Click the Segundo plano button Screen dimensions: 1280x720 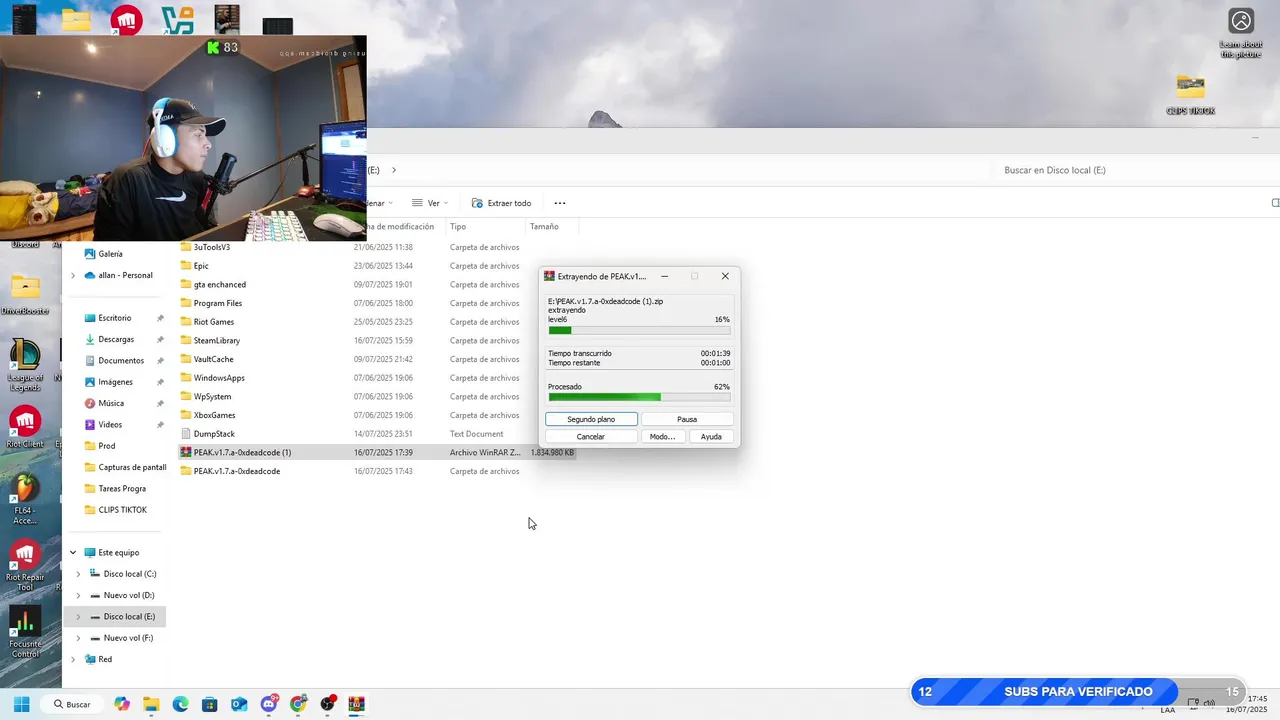coord(591,419)
